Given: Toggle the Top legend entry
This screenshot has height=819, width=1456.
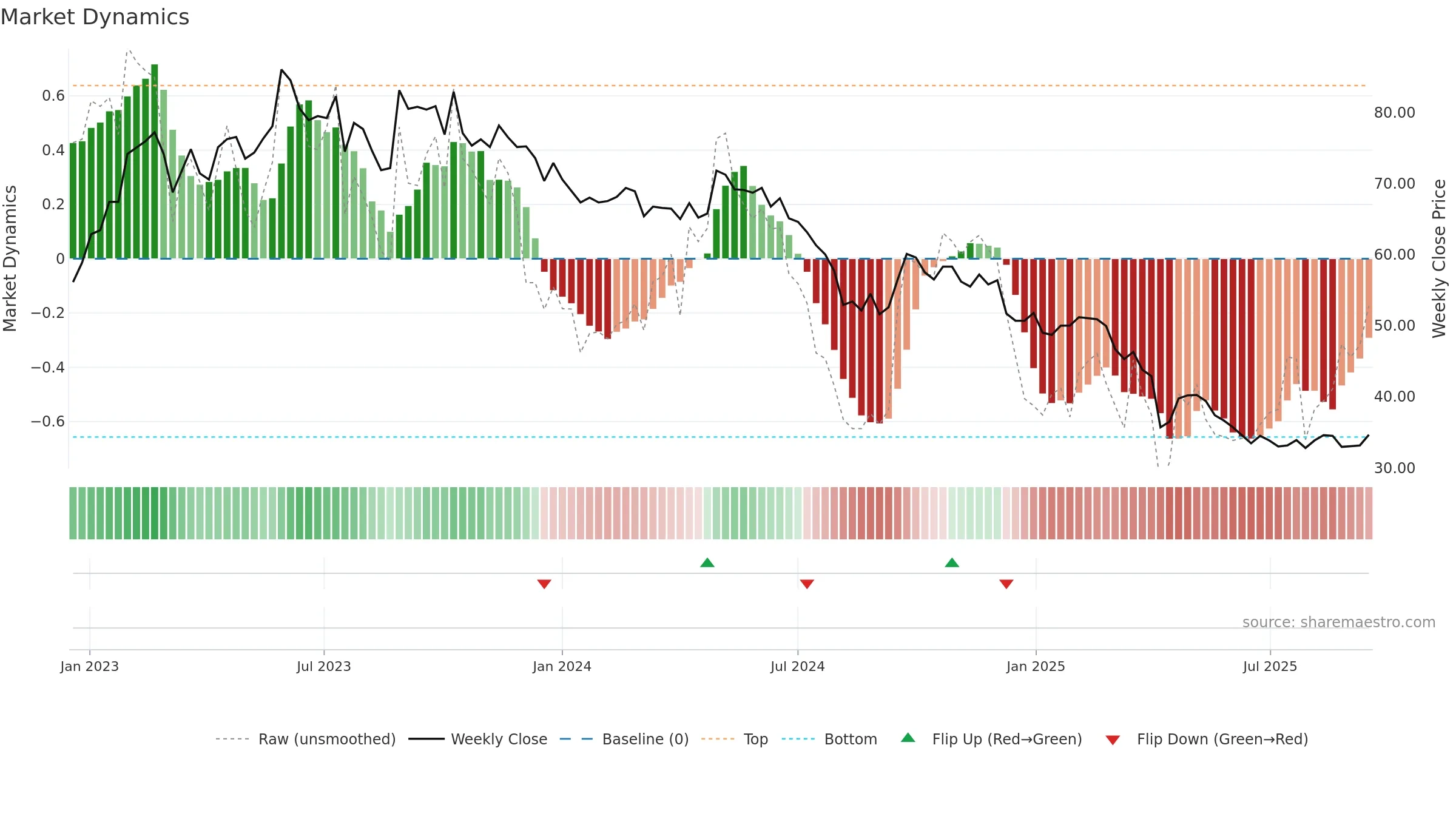Looking at the screenshot, I should (x=734, y=739).
